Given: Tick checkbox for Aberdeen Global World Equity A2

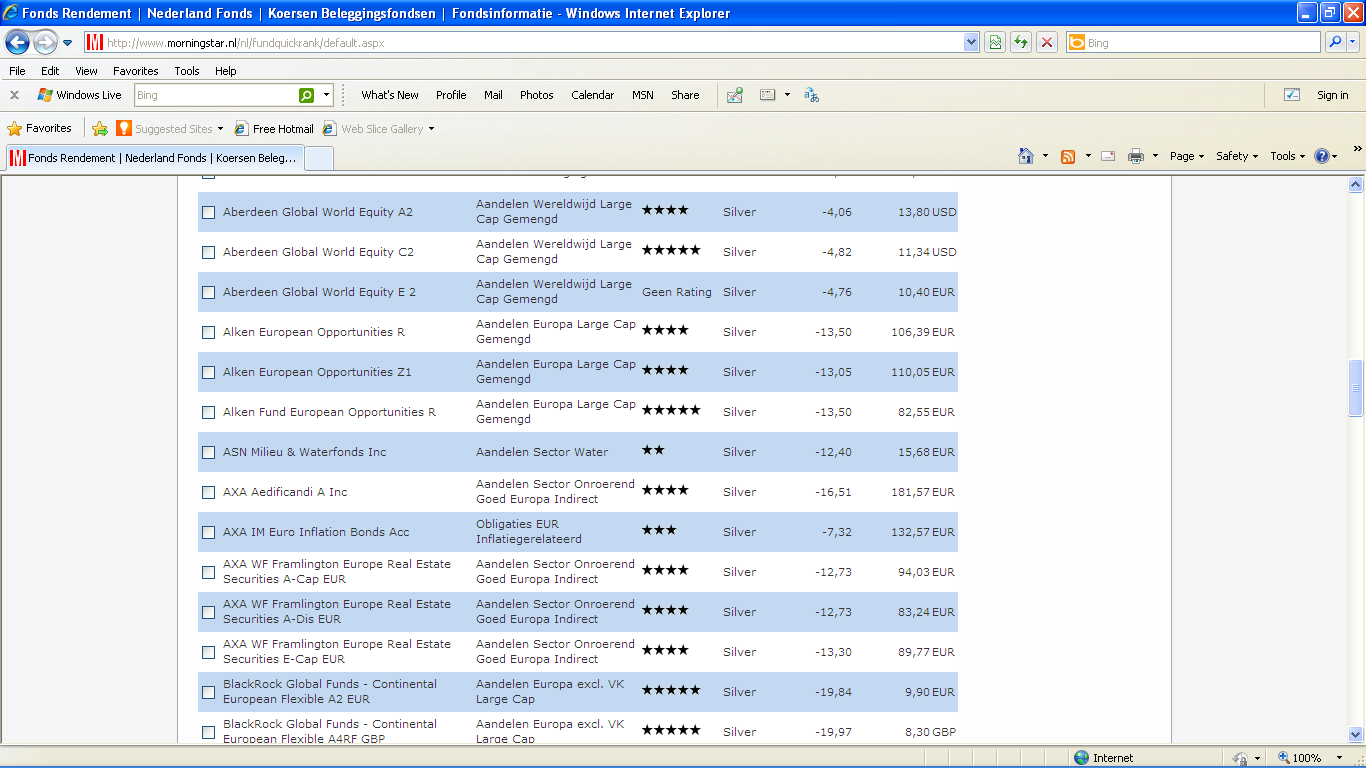Looking at the screenshot, I should (x=209, y=212).
